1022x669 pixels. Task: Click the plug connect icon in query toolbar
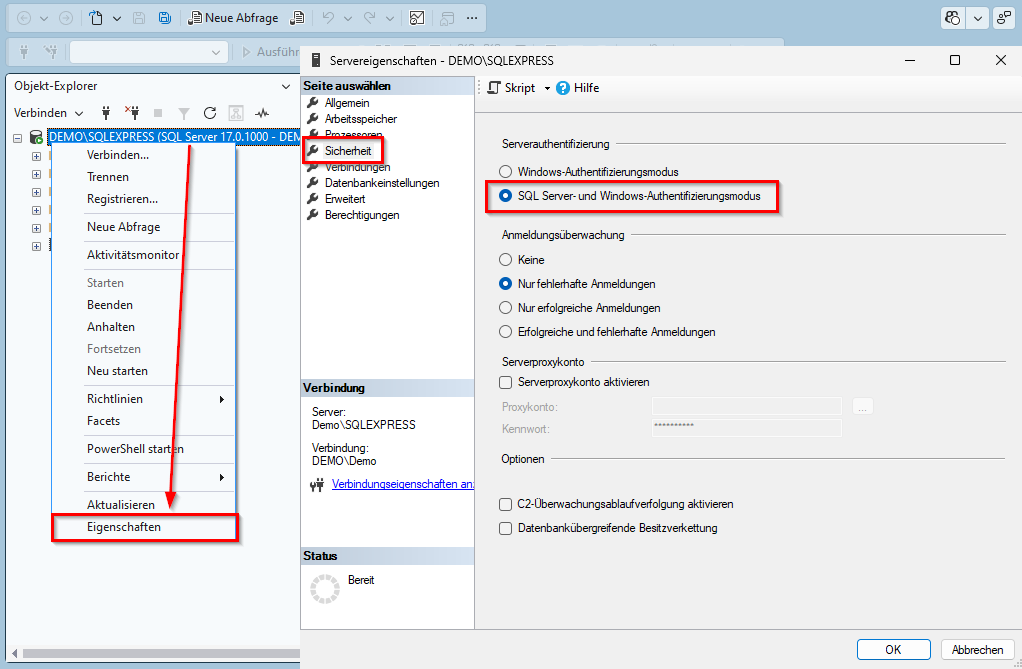click(x=24, y=52)
